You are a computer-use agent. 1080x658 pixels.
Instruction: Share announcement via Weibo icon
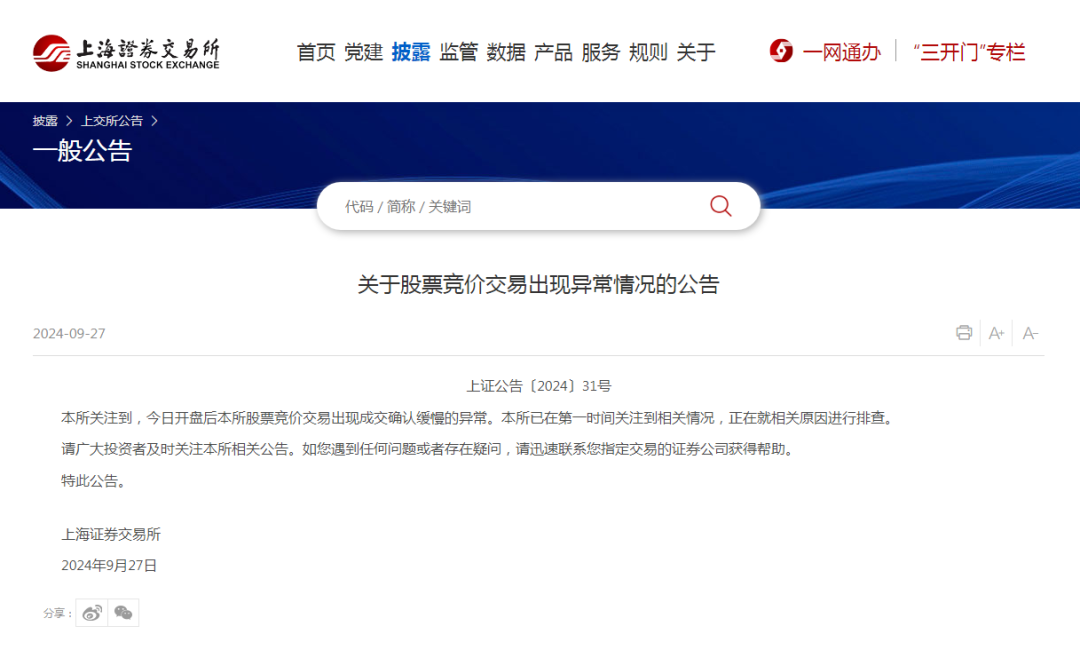coord(92,613)
